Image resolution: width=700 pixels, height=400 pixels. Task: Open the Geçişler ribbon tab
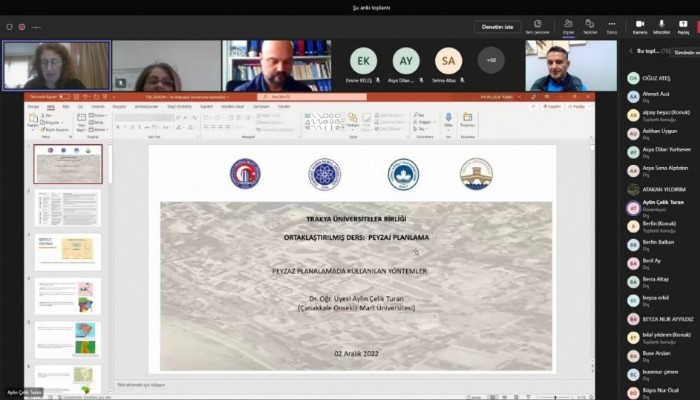point(119,107)
